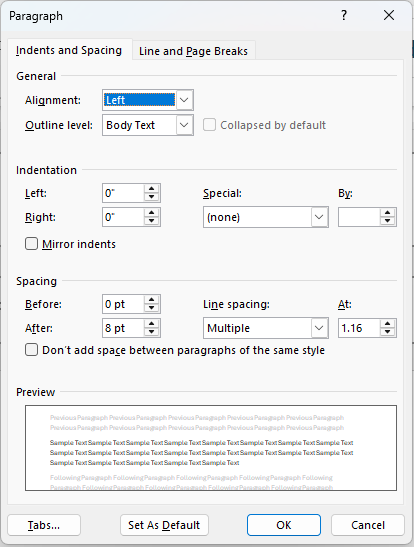Open the Tabs... dialog button
The image size is (414, 547).
click(44, 525)
